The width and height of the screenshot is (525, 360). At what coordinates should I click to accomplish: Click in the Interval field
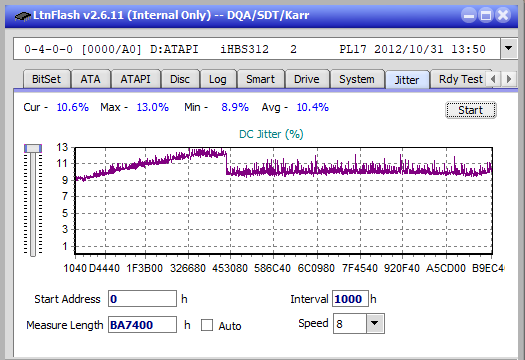(350, 299)
